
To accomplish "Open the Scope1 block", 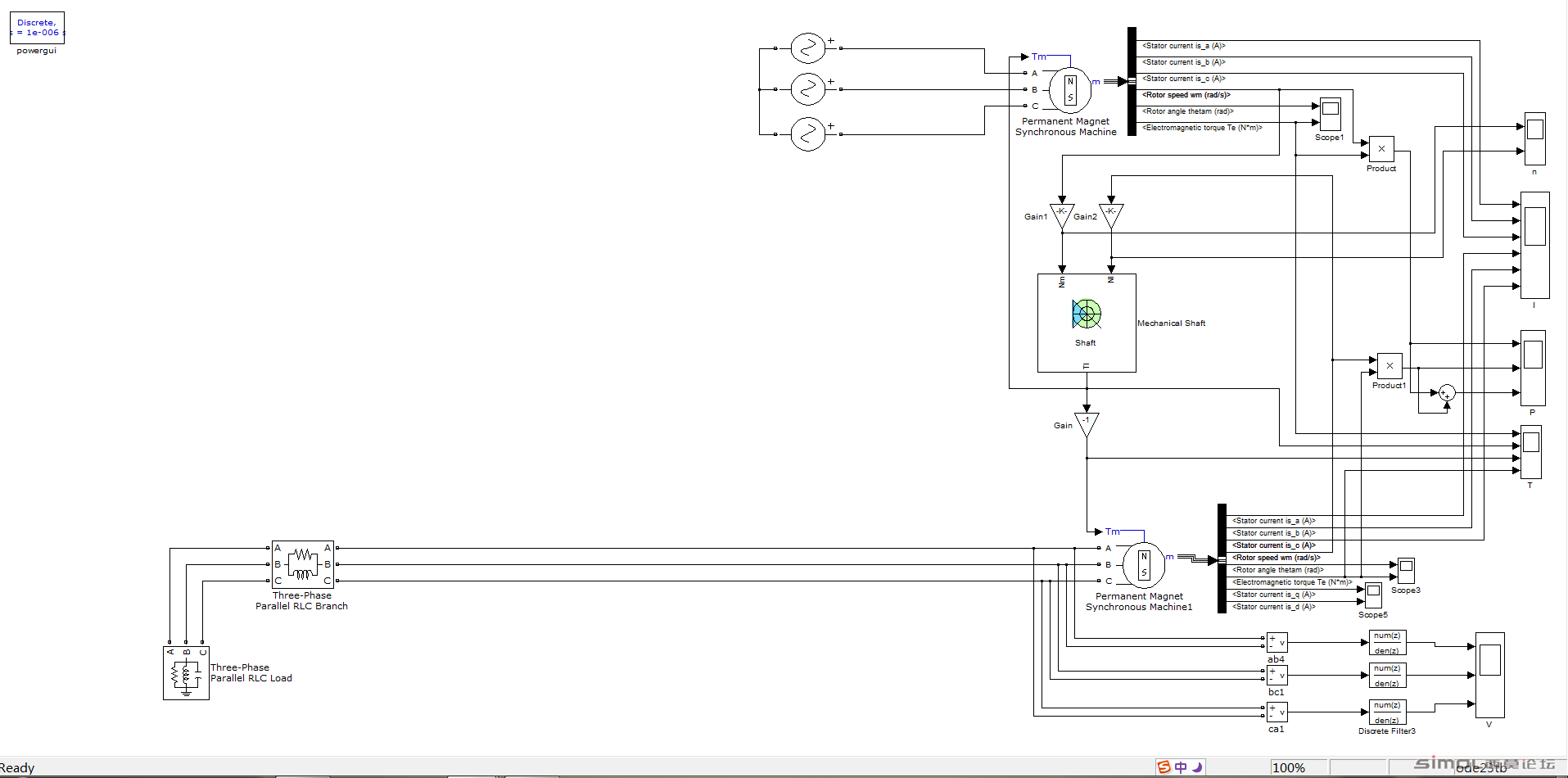I will tap(1331, 114).
